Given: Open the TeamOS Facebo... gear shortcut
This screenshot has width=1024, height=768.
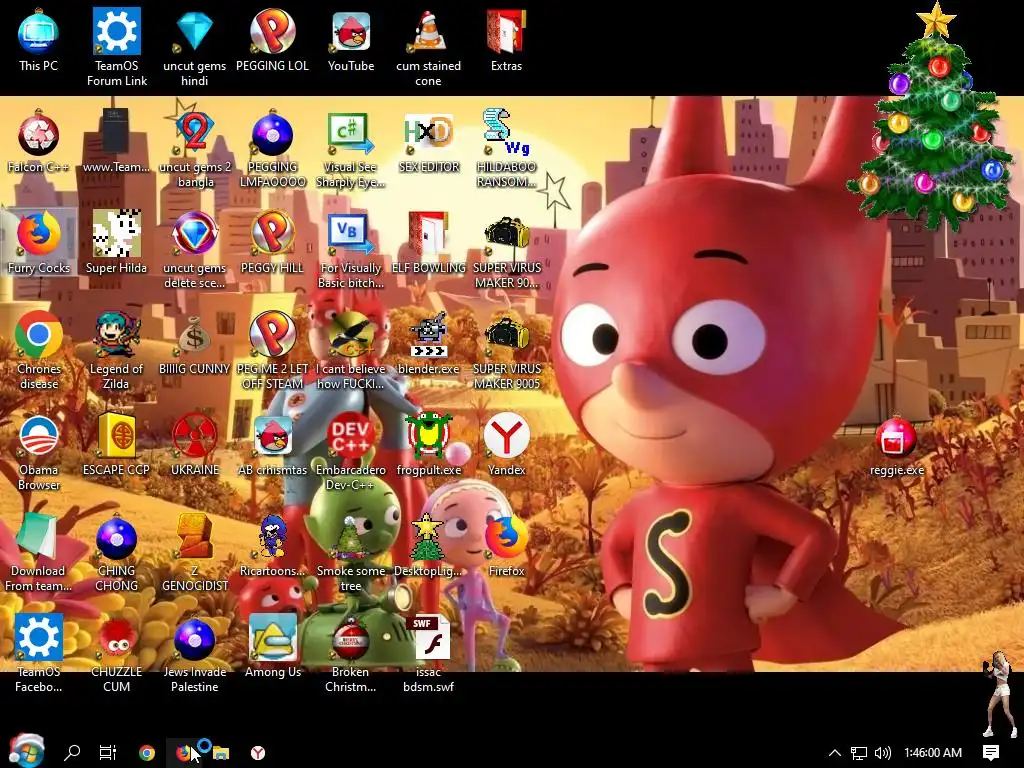Looking at the screenshot, I should [39, 654].
